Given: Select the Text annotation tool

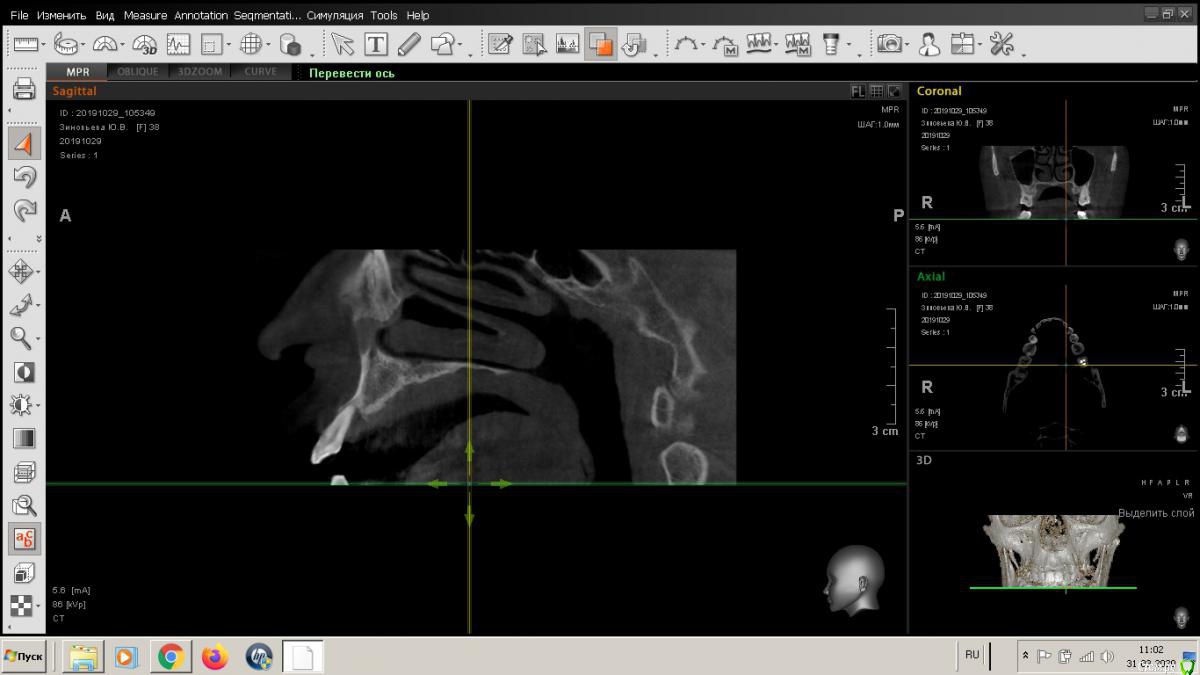Looking at the screenshot, I should point(376,44).
